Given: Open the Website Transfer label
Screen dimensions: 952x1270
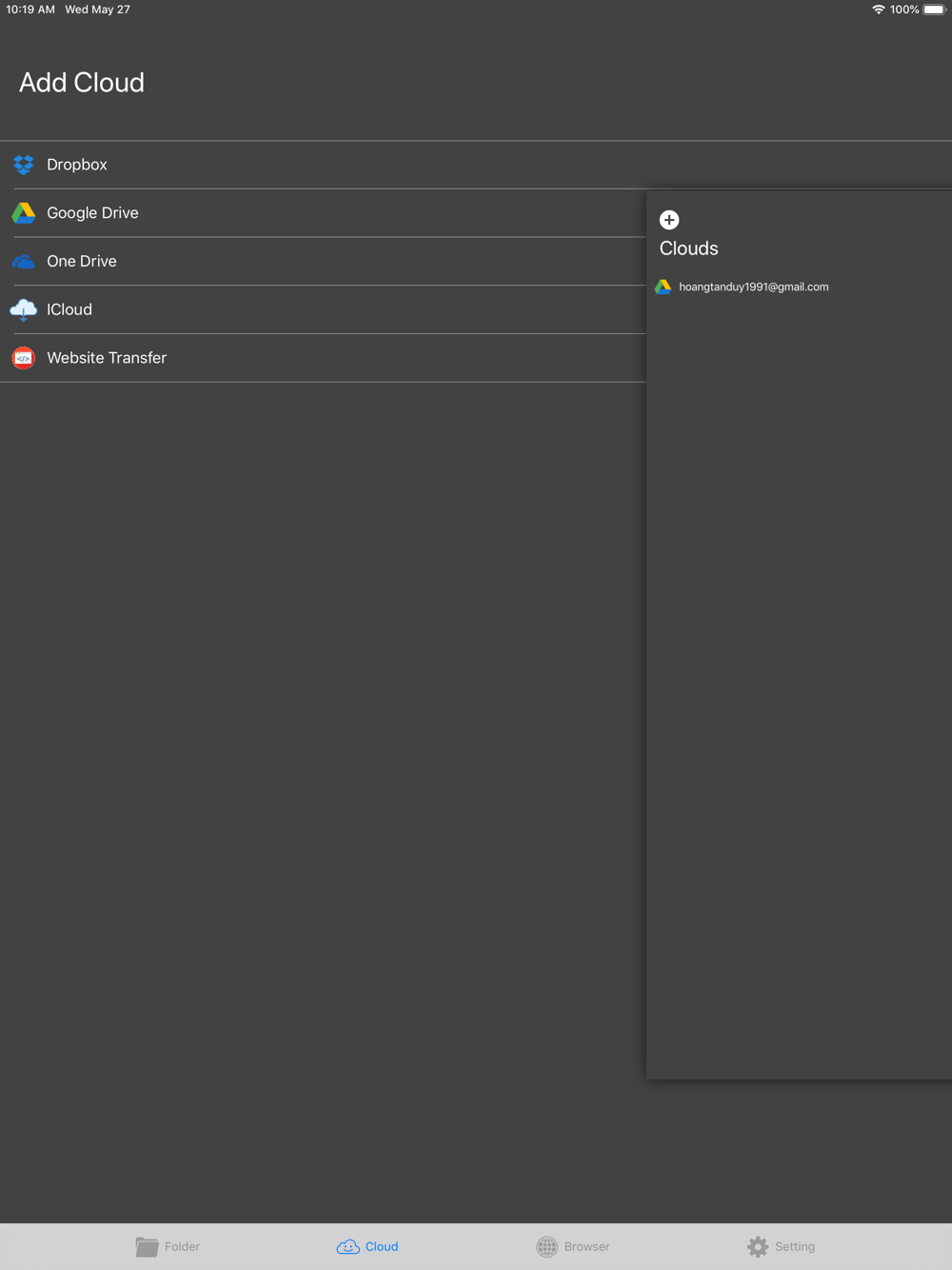Looking at the screenshot, I should pos(107,358).
